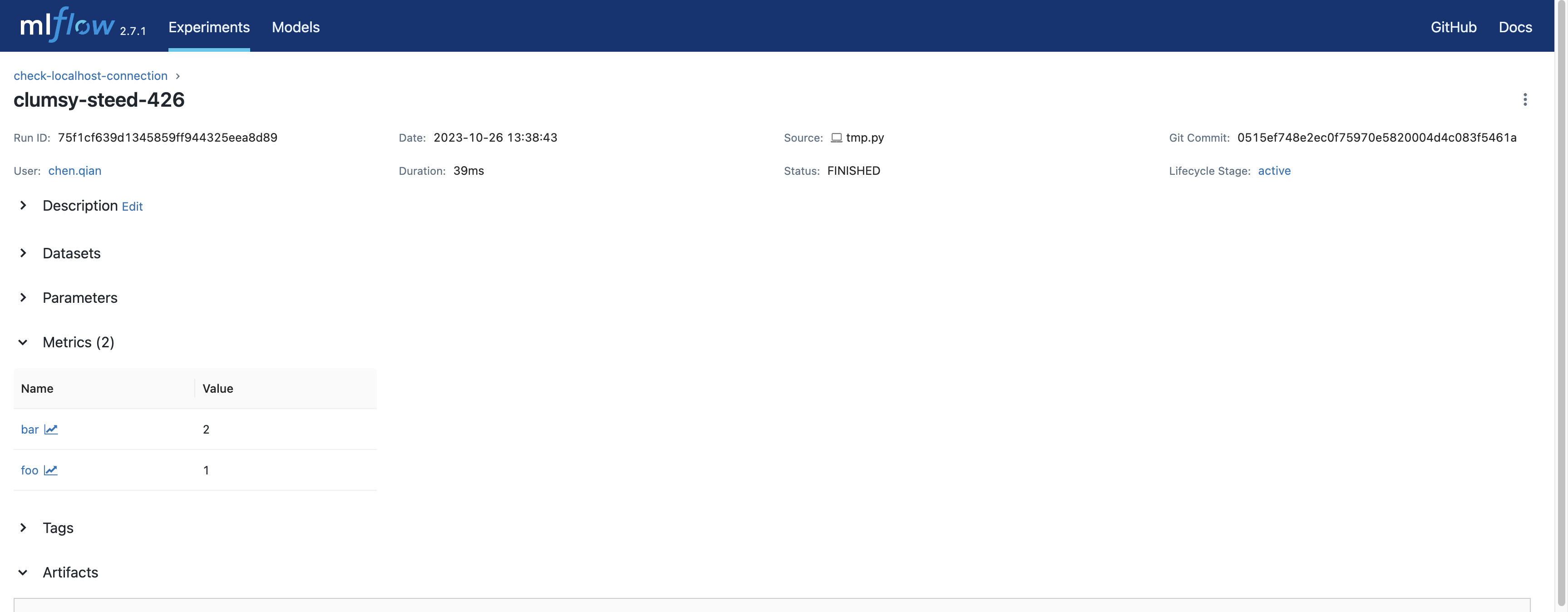This screenshot has width=1568, height=612.
Task: Expand the Description section
Action: pyautogui.click(x=23, y=206)
